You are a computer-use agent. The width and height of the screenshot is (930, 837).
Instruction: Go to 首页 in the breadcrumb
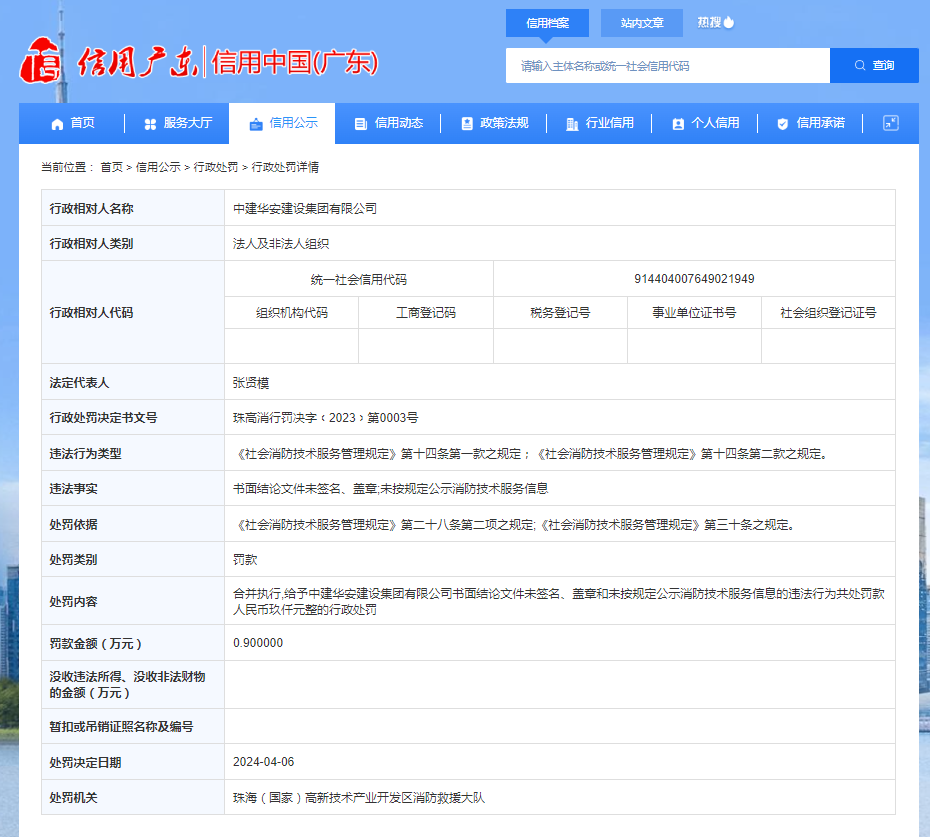click(x=112, y=167)
